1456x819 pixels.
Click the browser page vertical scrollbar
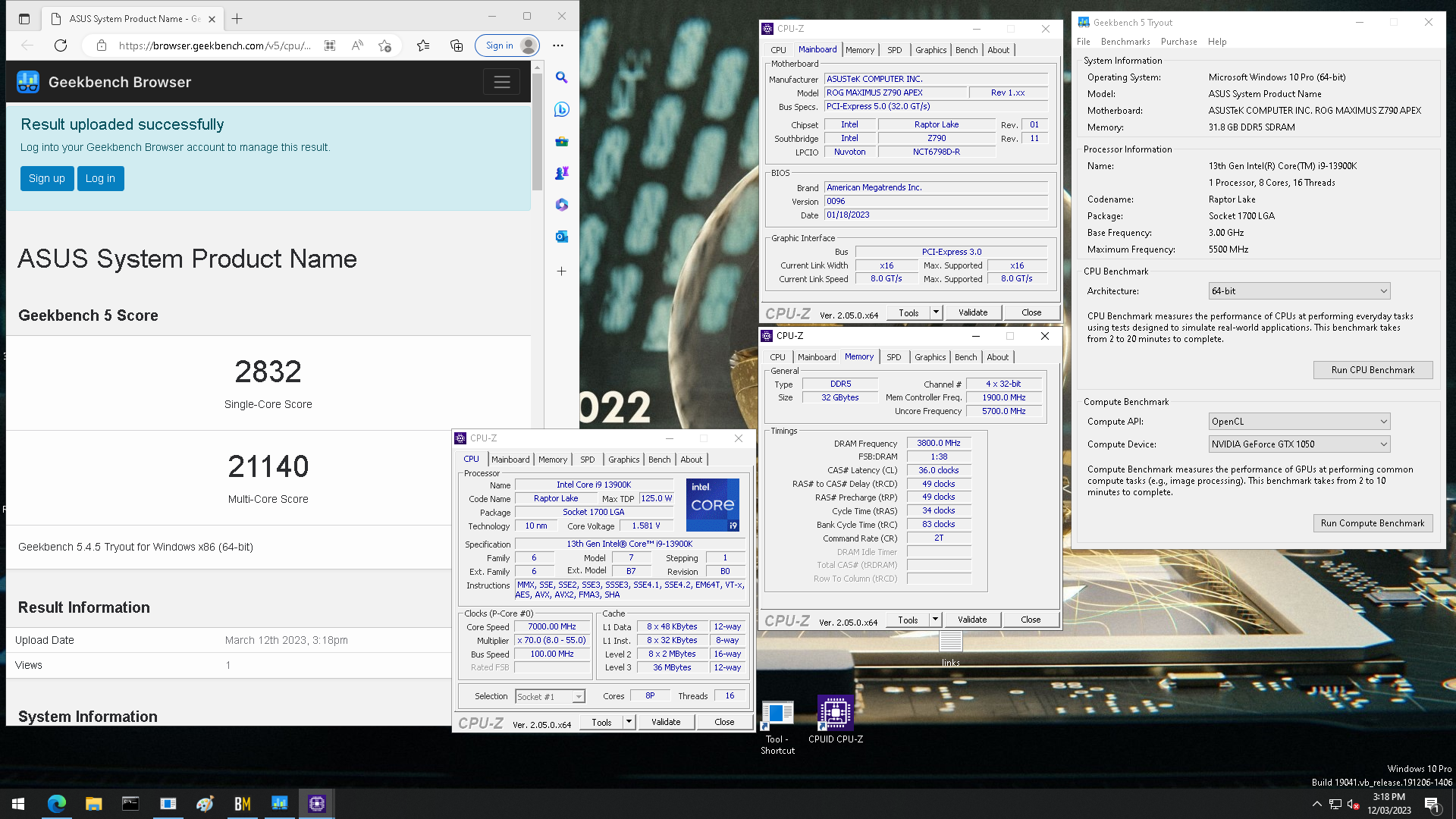point(537,132)
